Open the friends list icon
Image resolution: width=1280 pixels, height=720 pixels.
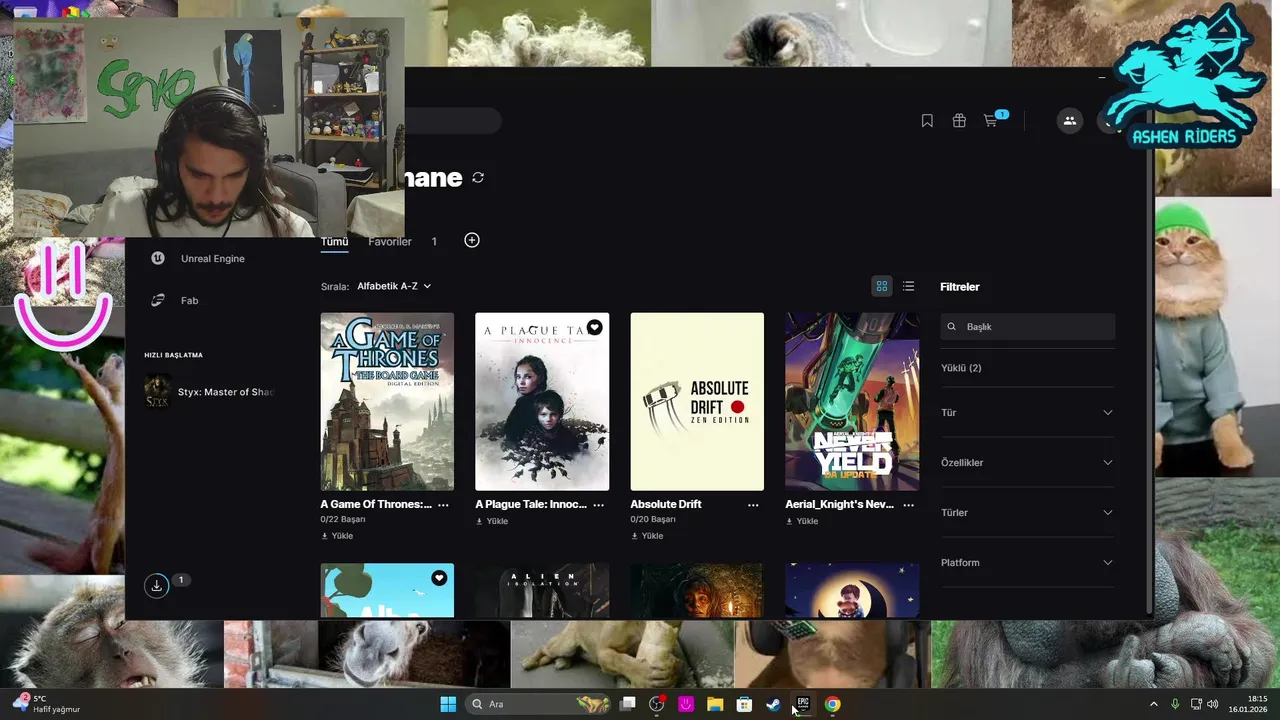click(x=1070, y=121)
